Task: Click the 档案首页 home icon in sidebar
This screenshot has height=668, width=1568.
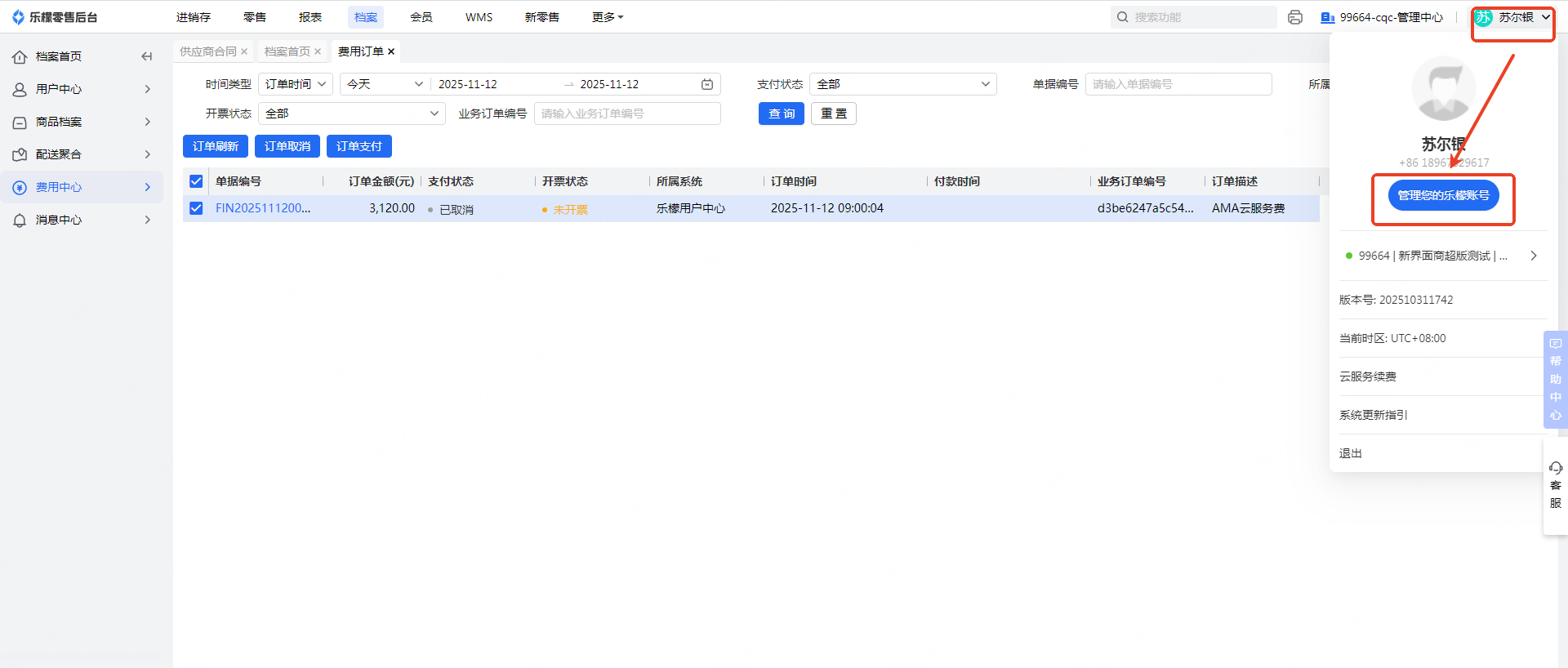Action: [20, 56]
